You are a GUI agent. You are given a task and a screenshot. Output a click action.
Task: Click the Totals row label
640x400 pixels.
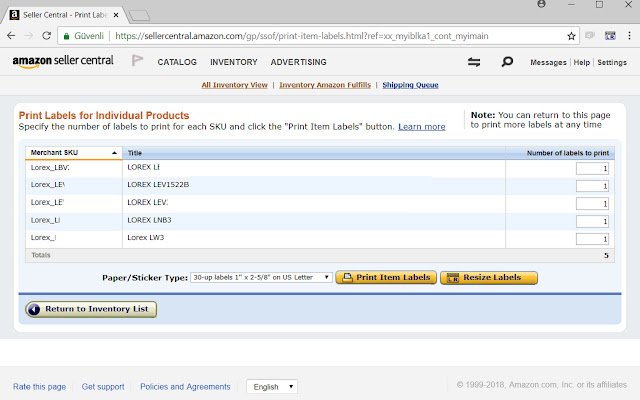click(x=41, y=255)
